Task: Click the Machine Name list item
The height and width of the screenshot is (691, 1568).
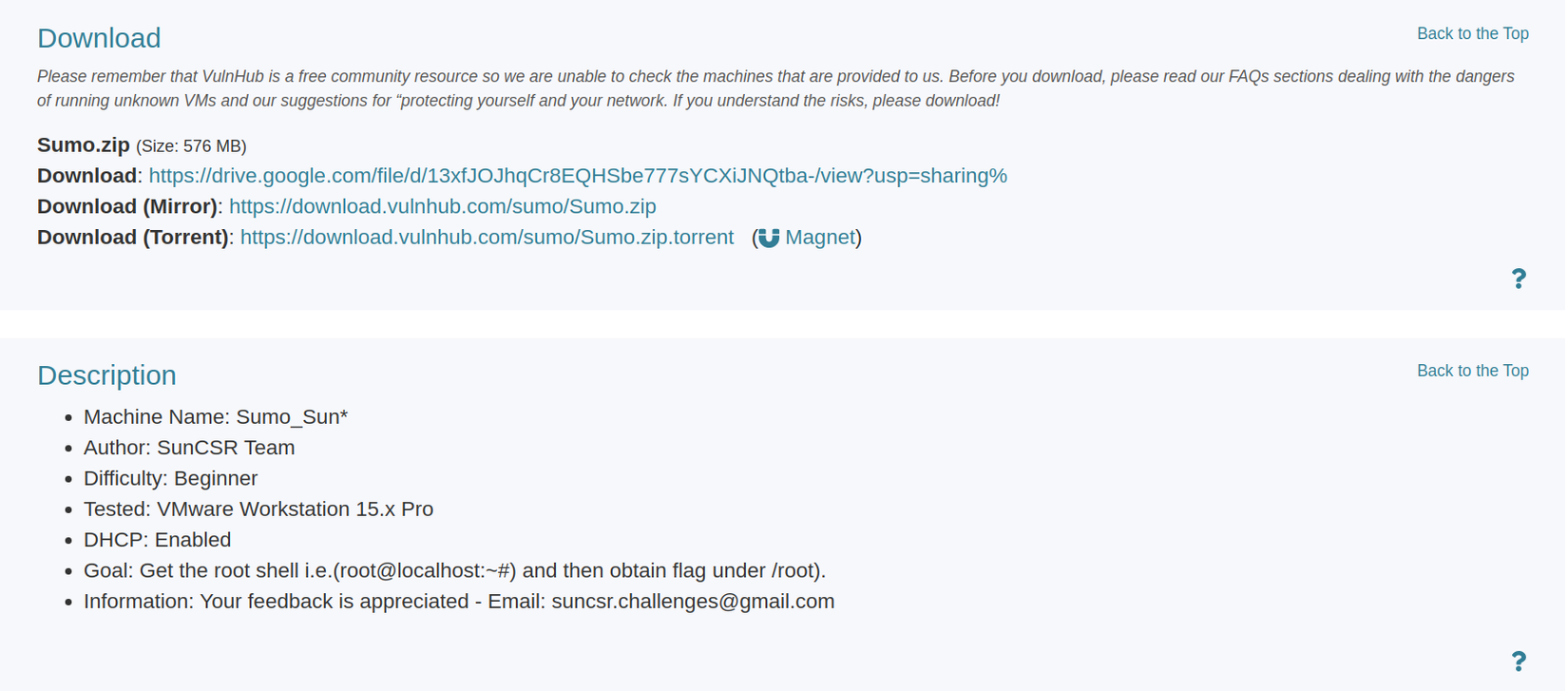Action: (x=216, y=417)
